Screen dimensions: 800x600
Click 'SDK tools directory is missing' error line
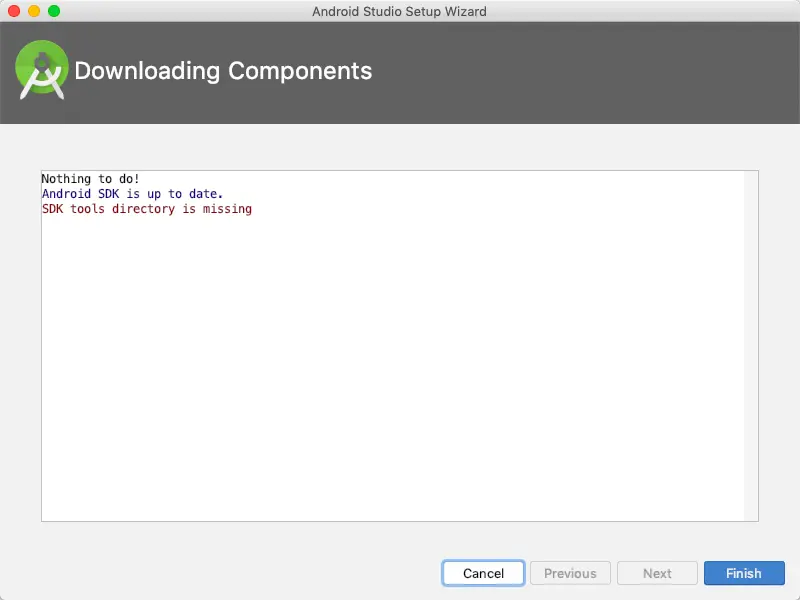(x=147, y=209)
